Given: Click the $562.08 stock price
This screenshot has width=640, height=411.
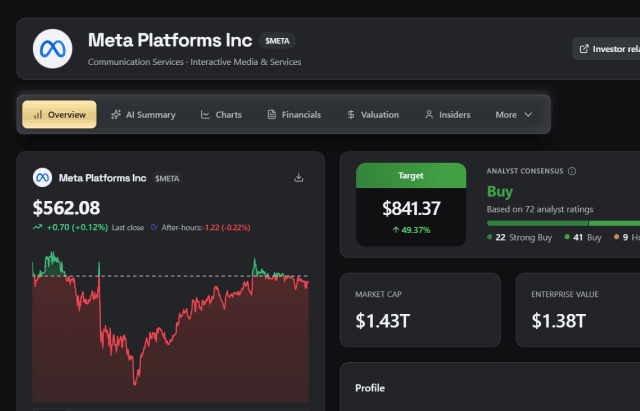Looking at the screenshot, I should [x=66, y=208].
